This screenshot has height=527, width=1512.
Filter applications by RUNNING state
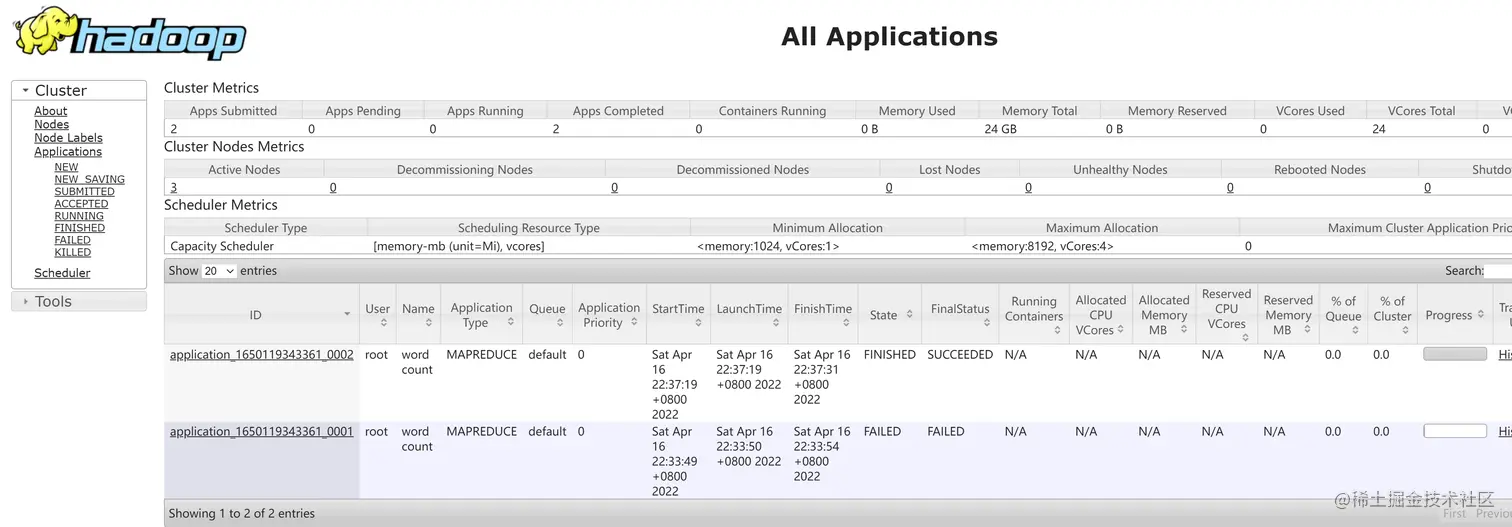click(x=79, y=215)
